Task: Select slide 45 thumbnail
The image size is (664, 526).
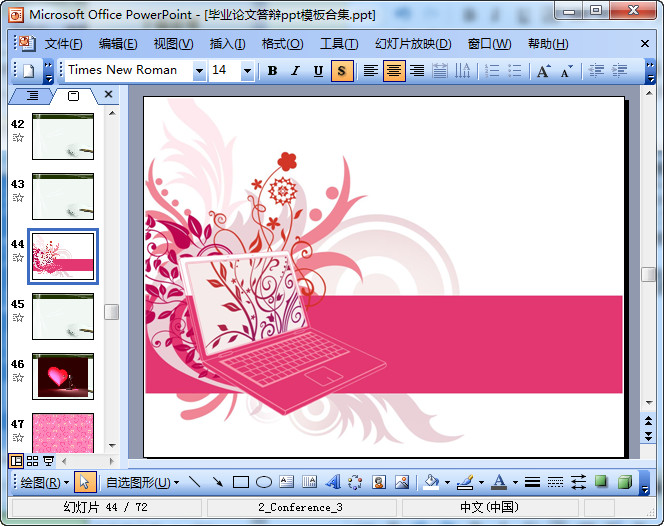Action: click(63, 316)
